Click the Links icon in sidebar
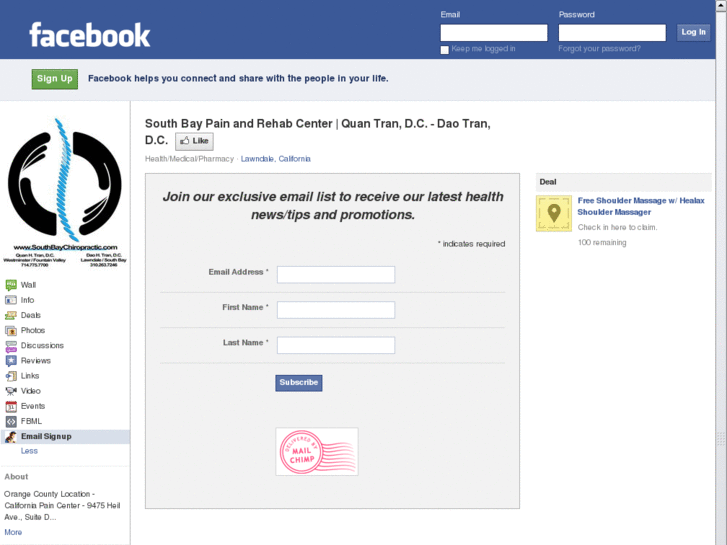Image resolution: width=727 pixels, height=545 pixels. (x=11, y=376)
